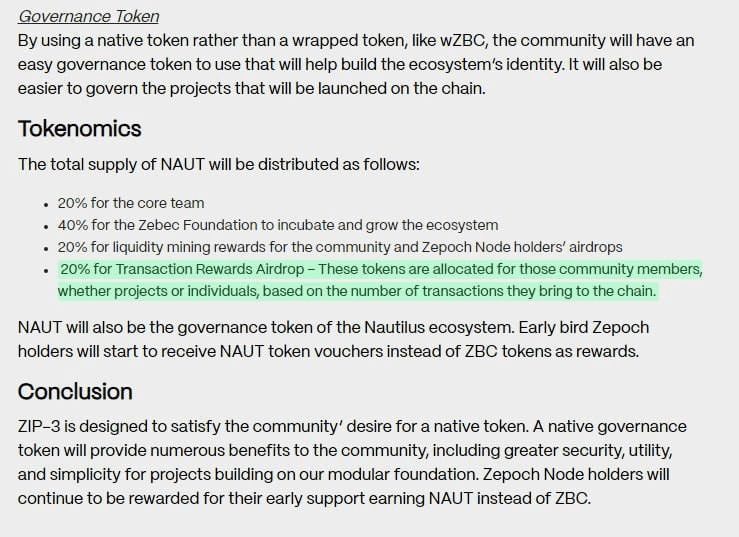Click the Conclusion section heading
The height and width of the screenshot is (537, 739).
point(75,391)
